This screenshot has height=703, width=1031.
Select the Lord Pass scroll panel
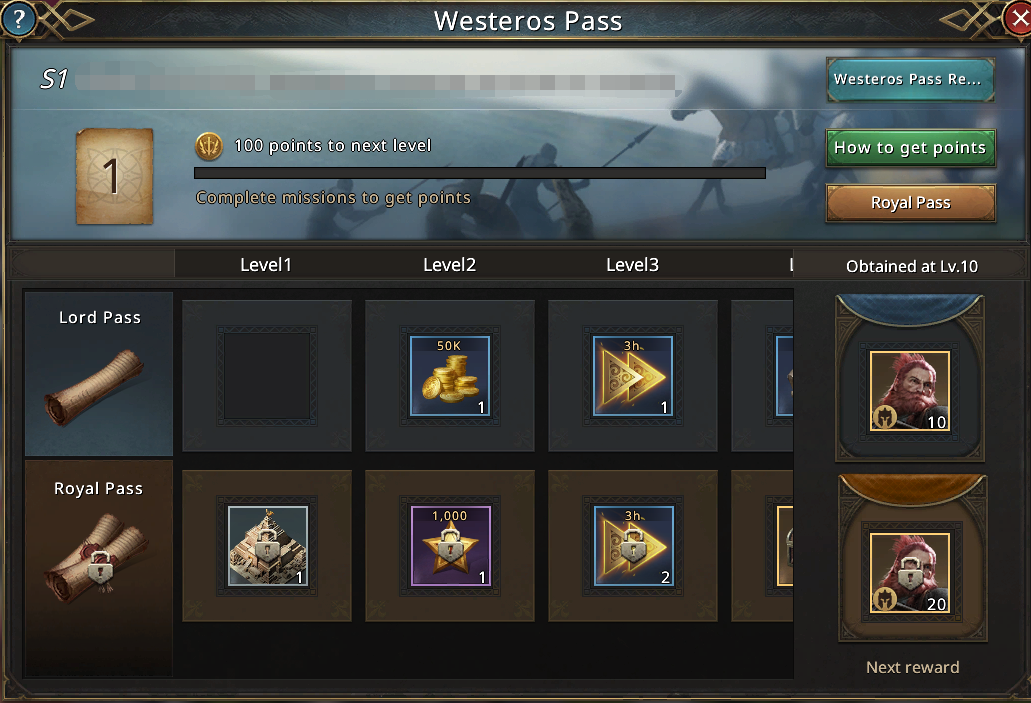(x=99, y=374)
